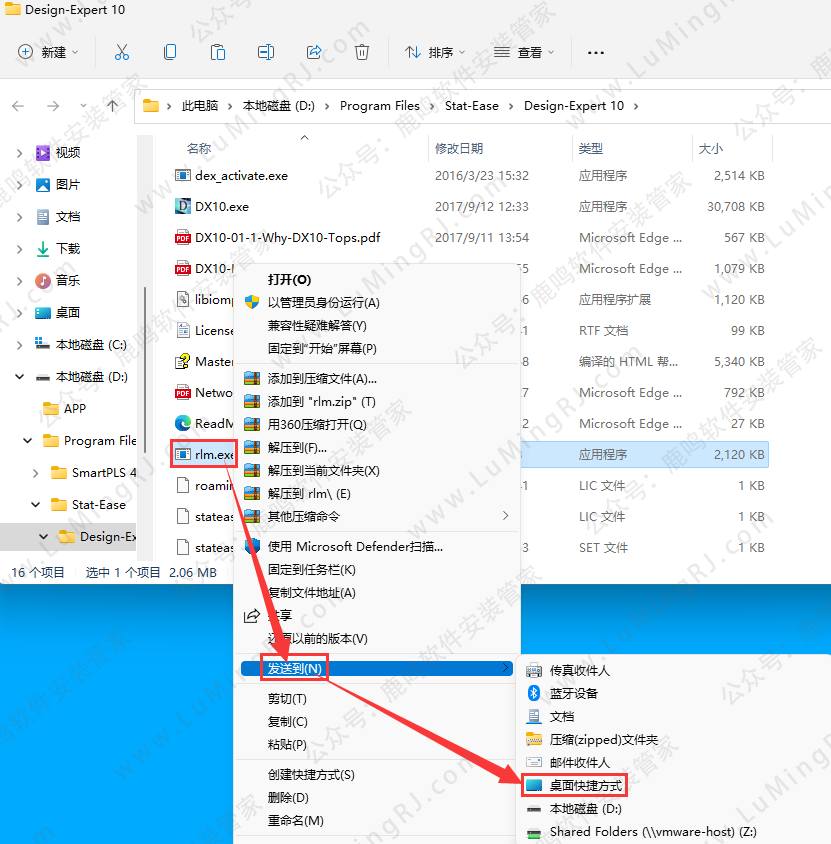
Task: Expand the 本地磁盘 (C:) tree node
Action: (19, 344)
